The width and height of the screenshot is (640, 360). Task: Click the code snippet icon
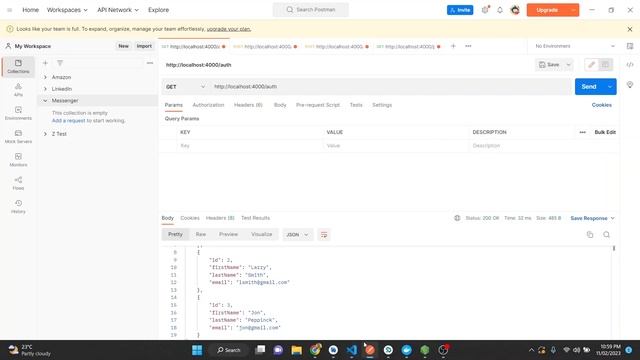pos(630,64)
